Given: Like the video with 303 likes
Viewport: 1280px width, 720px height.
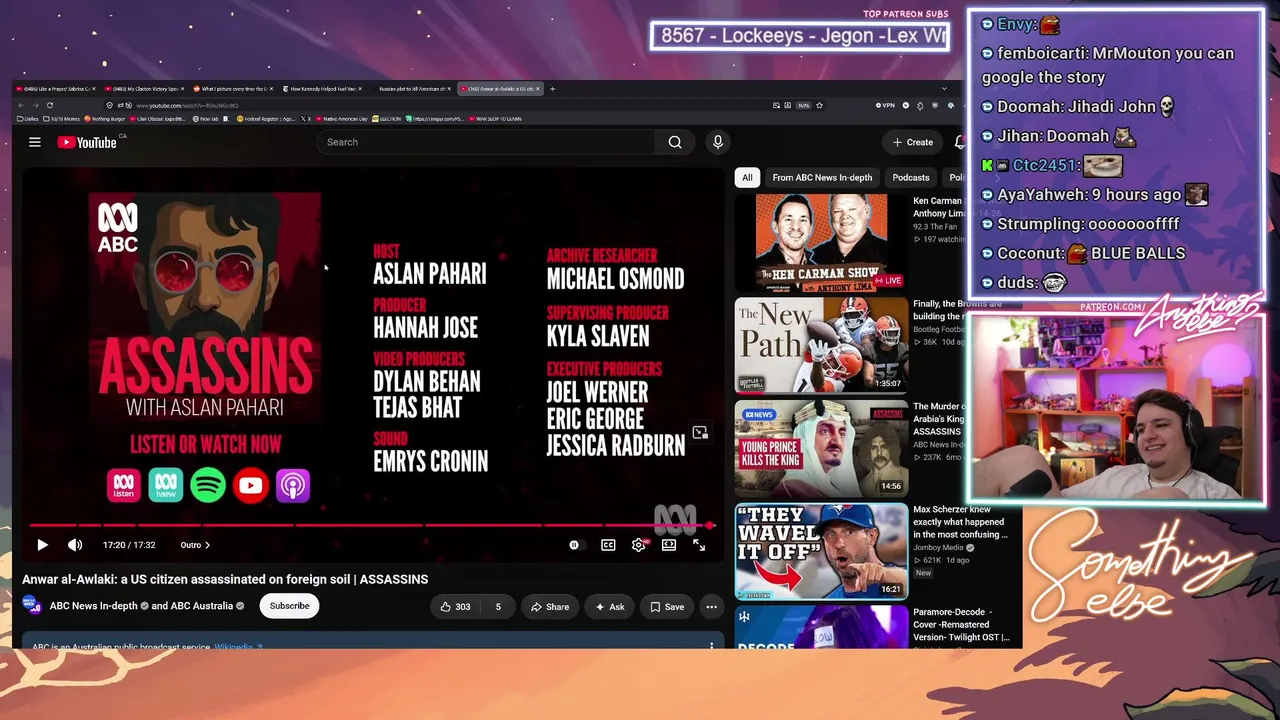Looking at the screenshot, I should coord(456,606).
